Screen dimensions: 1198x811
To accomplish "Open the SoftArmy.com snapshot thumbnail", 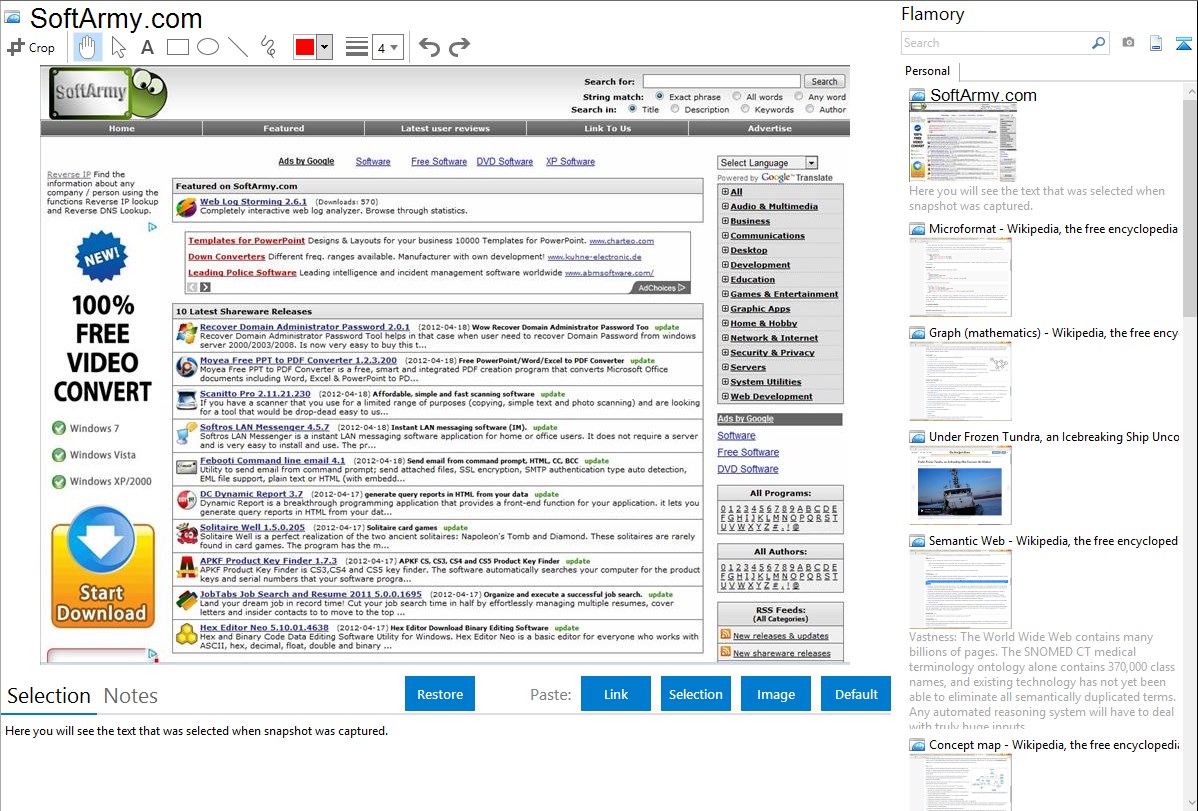I will 963,143.
